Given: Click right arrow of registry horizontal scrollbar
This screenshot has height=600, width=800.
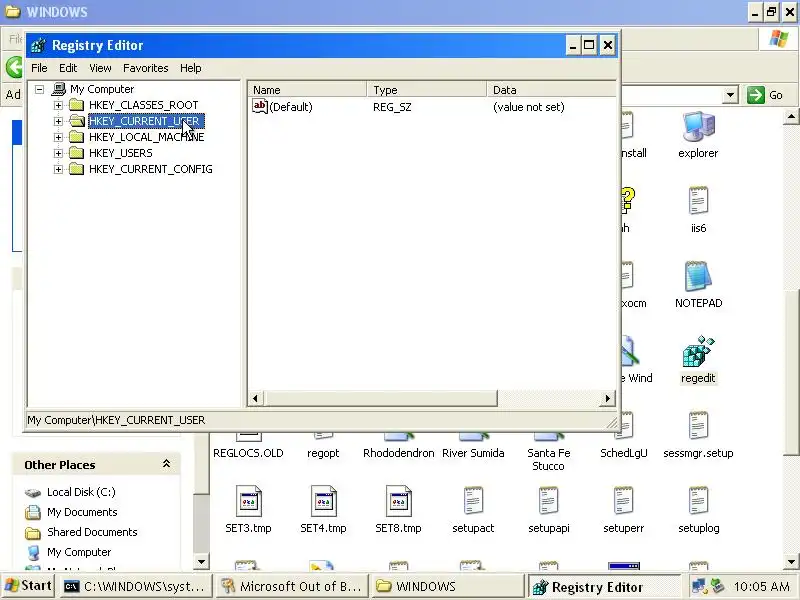Looking at the screenshot, I should pyautogui.click(x=607, y=398).
